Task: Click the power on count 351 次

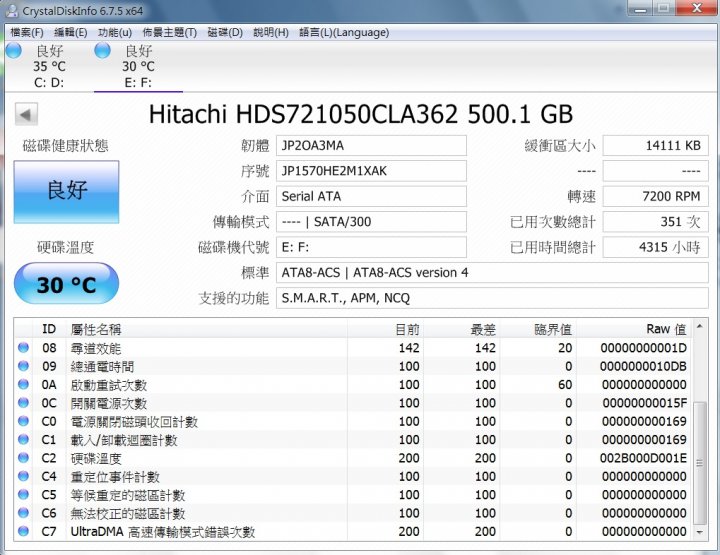Action: coord(655,222)
